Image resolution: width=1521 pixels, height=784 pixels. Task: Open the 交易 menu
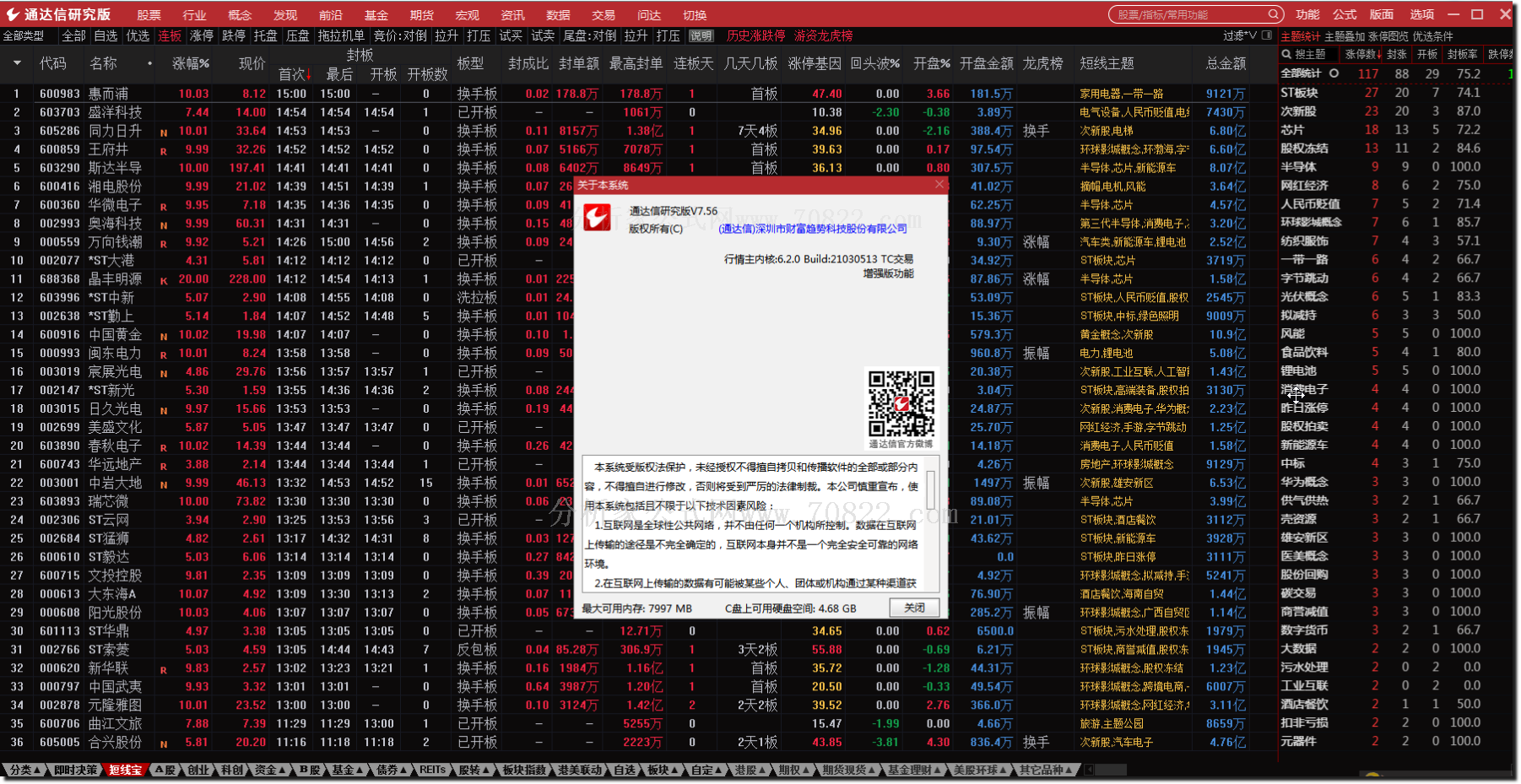(x=604, y=15)
